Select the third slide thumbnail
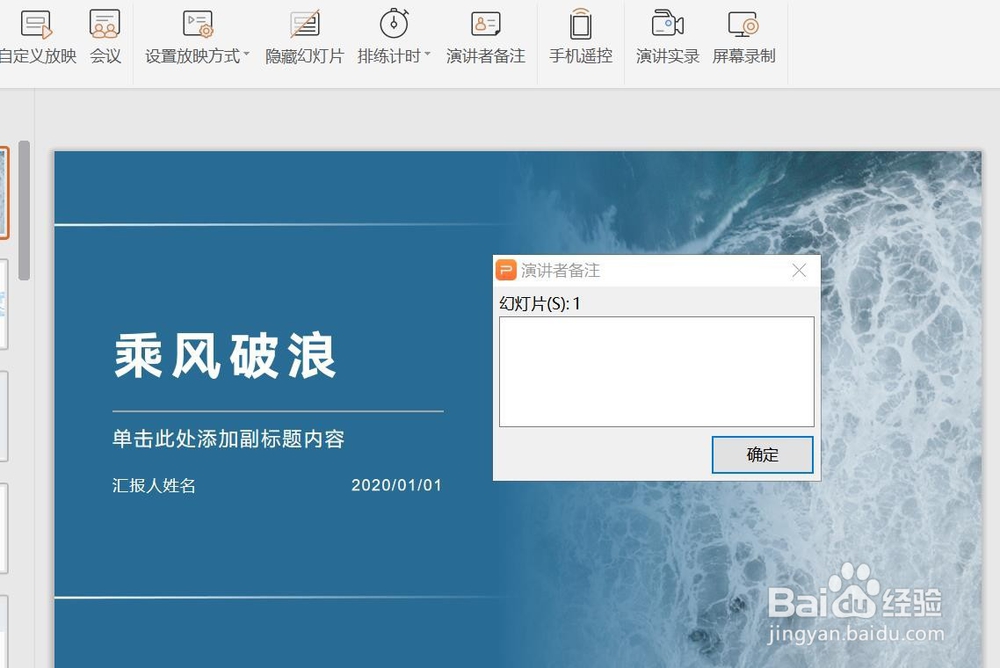Screen dimensions: 1000x668 click(x=4, y=416)
